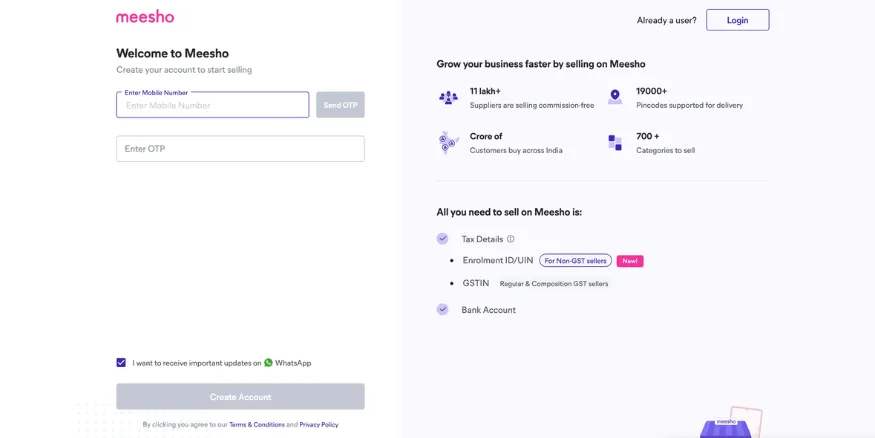Click 'Customers buy across India' text

tap(516, 151)
